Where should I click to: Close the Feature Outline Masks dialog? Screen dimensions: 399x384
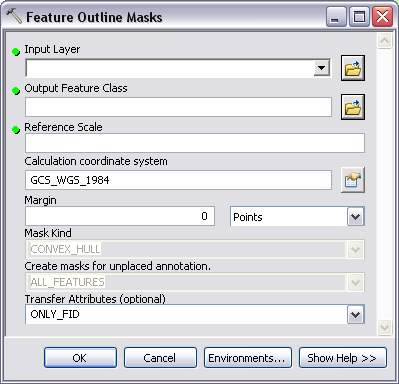click(382, 17)
